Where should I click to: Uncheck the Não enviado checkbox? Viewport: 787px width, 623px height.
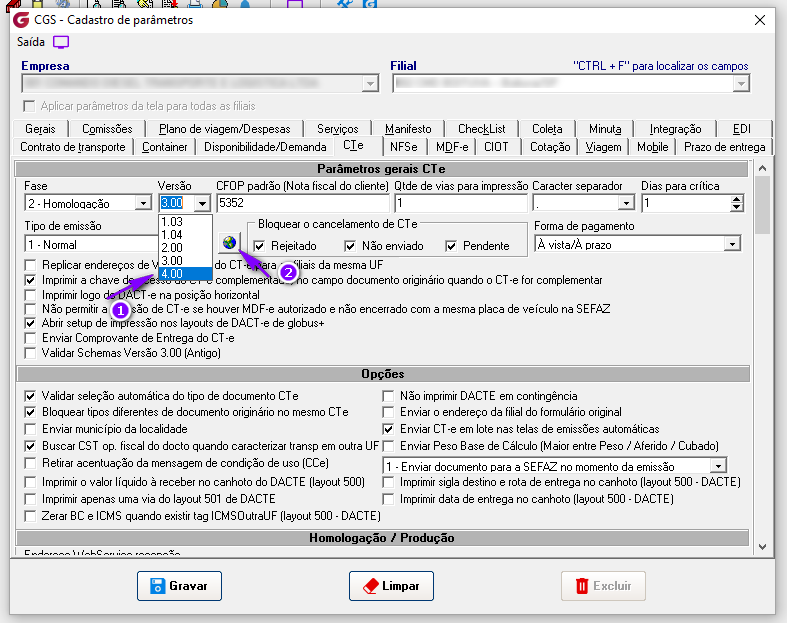point(350,246)
